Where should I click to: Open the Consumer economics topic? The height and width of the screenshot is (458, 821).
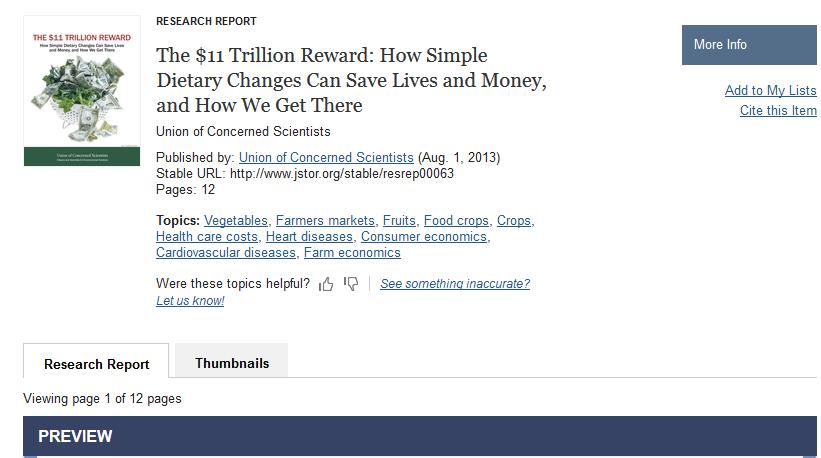pyautogui.click(x=424, y=237)
